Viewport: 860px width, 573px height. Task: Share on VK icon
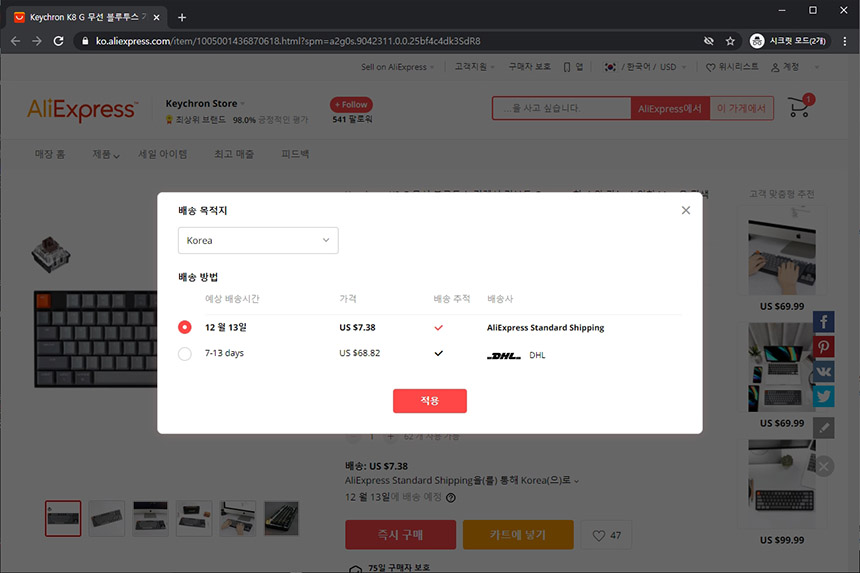pos(823,371)
